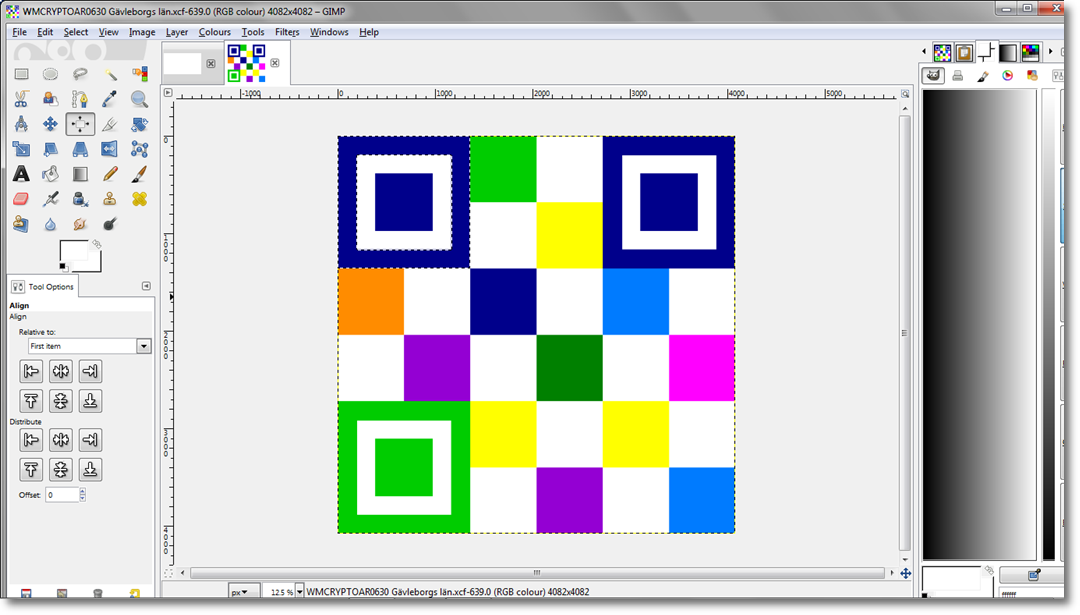Close the QR code image tab

pos(275,63)
